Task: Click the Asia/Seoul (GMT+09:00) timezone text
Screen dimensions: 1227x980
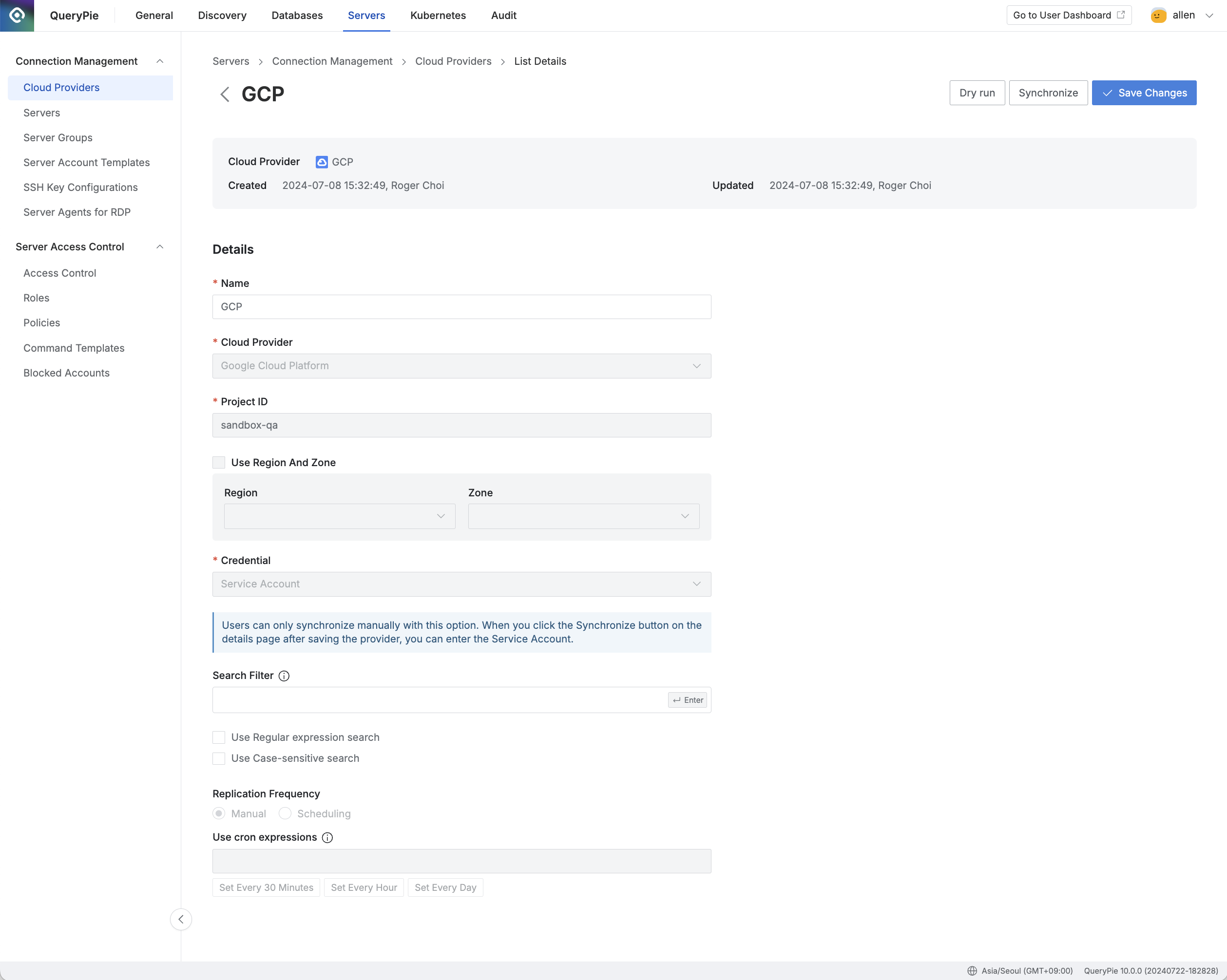Action: pos(1027,971)
